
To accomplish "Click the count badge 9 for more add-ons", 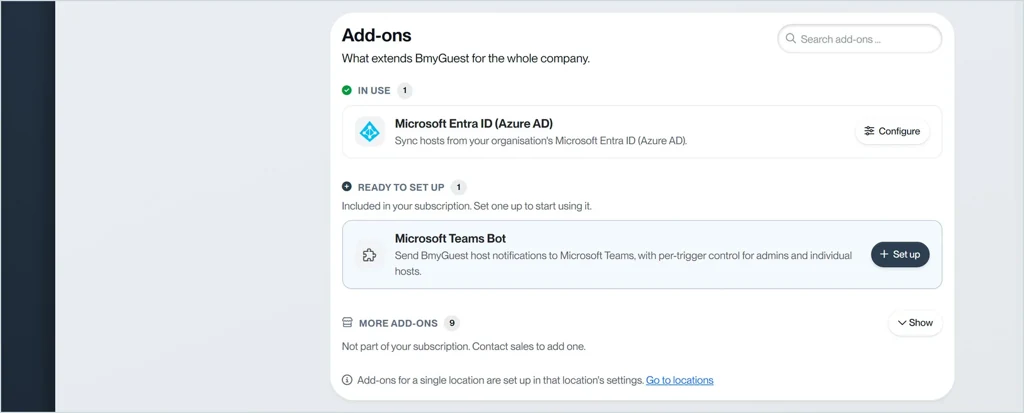I will (x=451, y=323).
